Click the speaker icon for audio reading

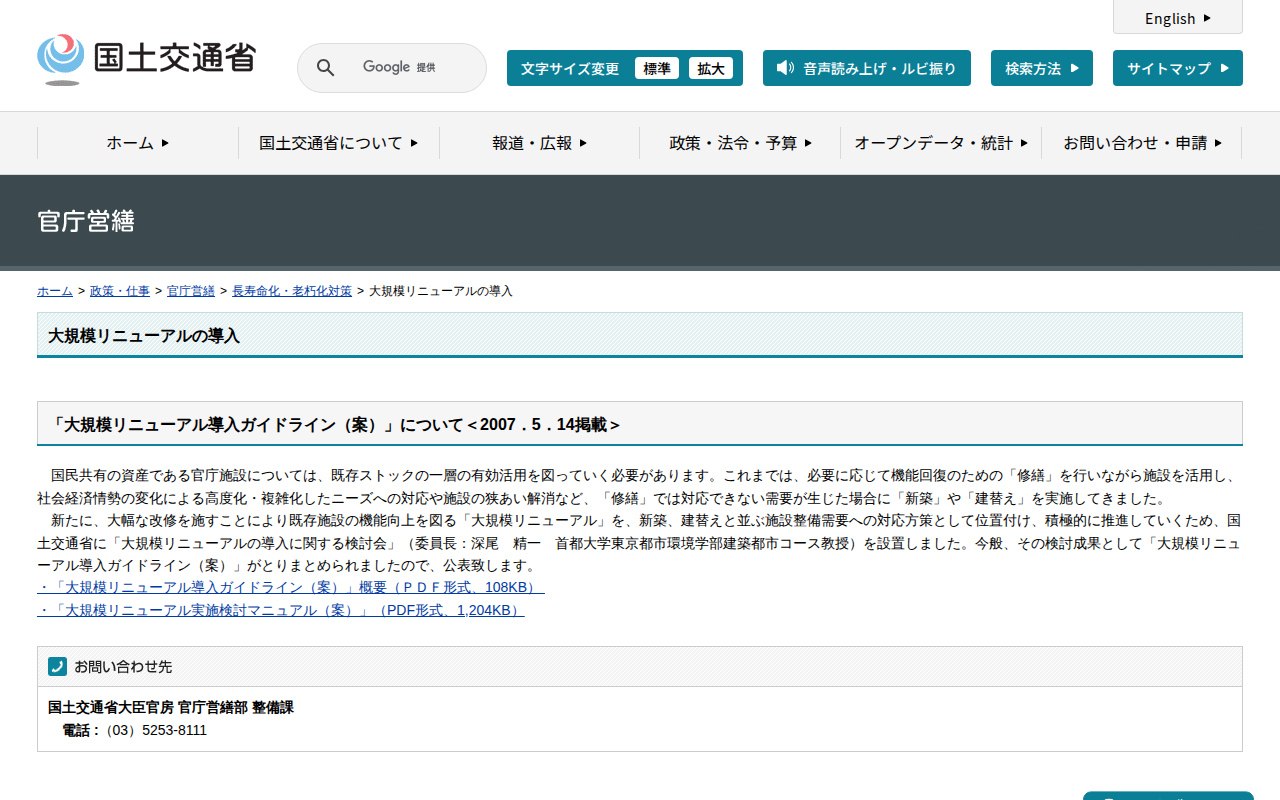pos(785,68)
